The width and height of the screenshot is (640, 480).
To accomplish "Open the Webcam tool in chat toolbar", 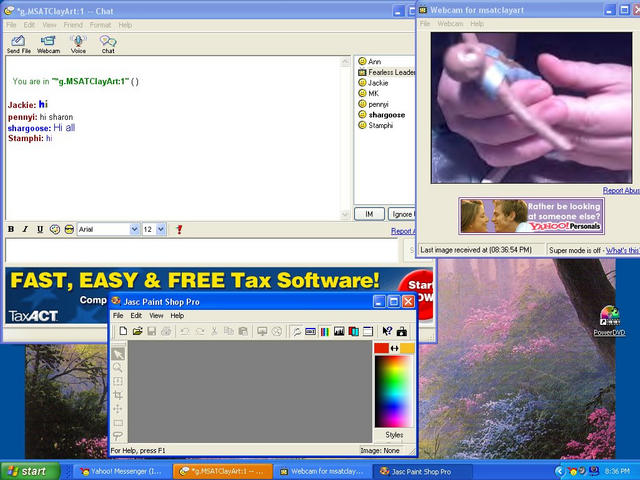I will click(48, 44).
